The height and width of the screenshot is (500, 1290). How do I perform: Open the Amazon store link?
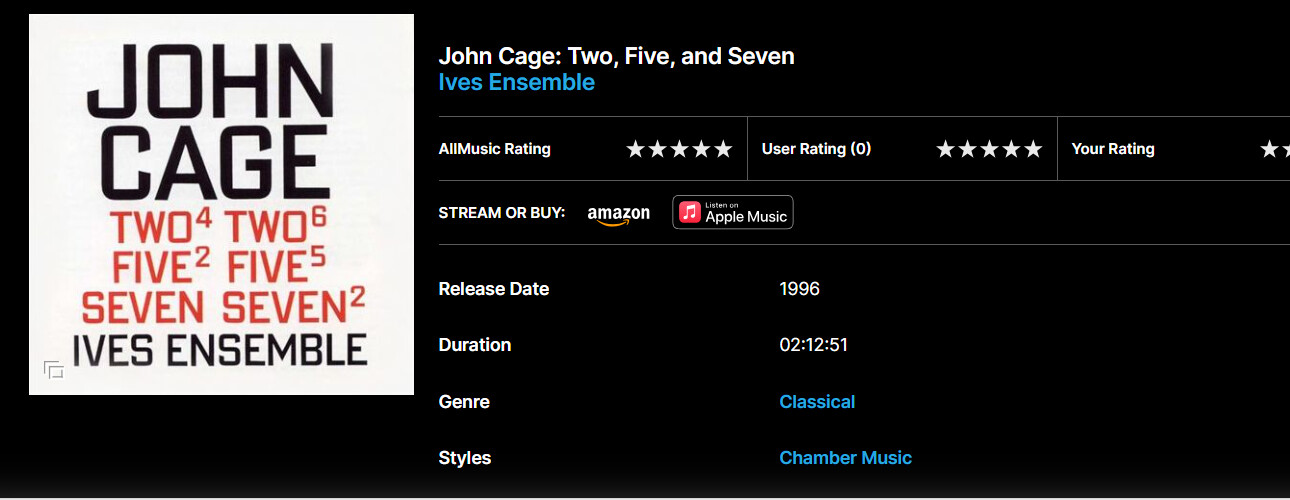click(x=618, y=214)
